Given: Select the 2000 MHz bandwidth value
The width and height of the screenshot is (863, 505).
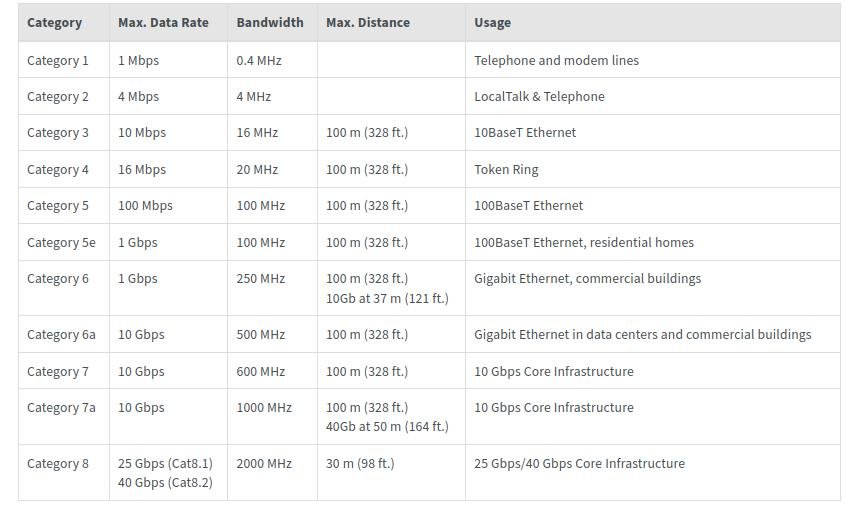Looking at the screenshot, I should point(264,464).
